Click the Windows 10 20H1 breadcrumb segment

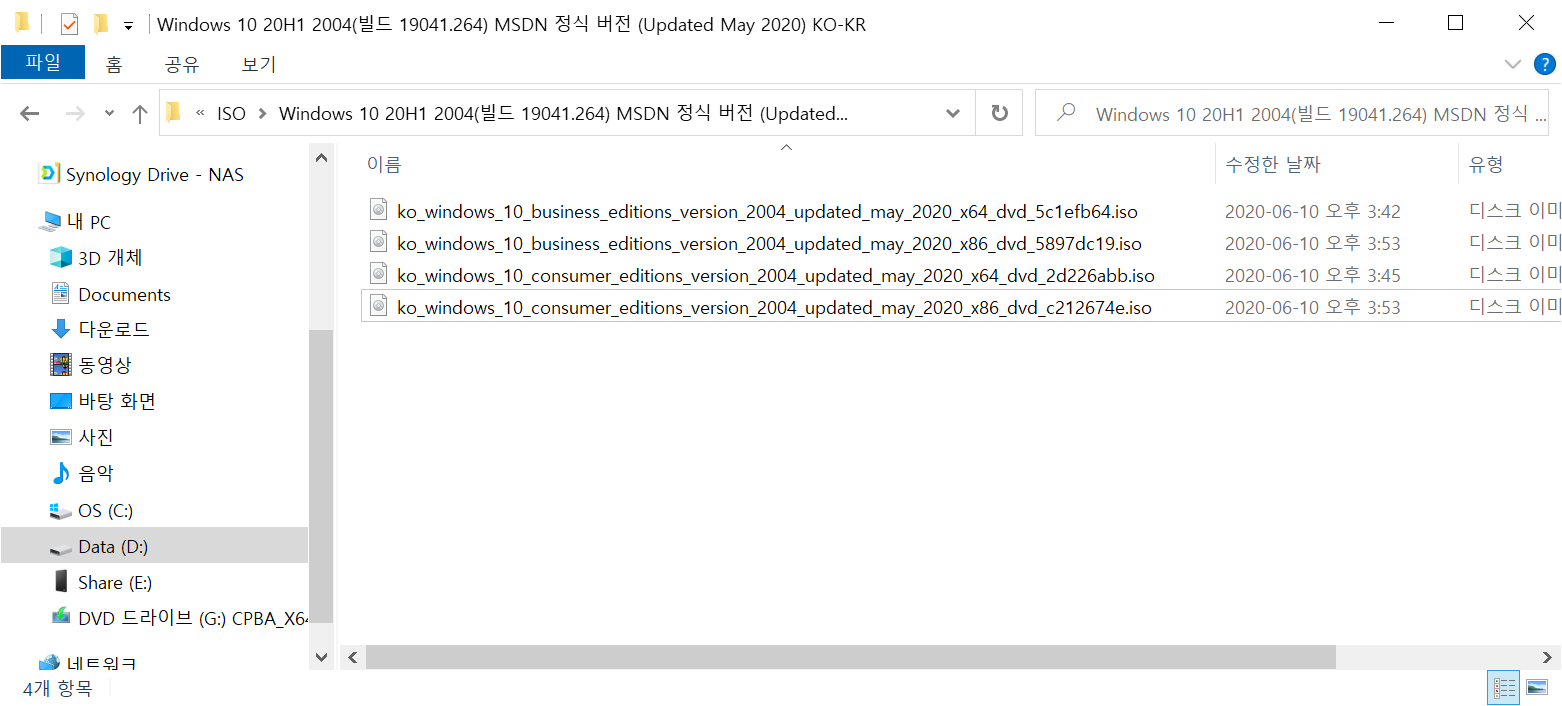click(x=563, y=113)
